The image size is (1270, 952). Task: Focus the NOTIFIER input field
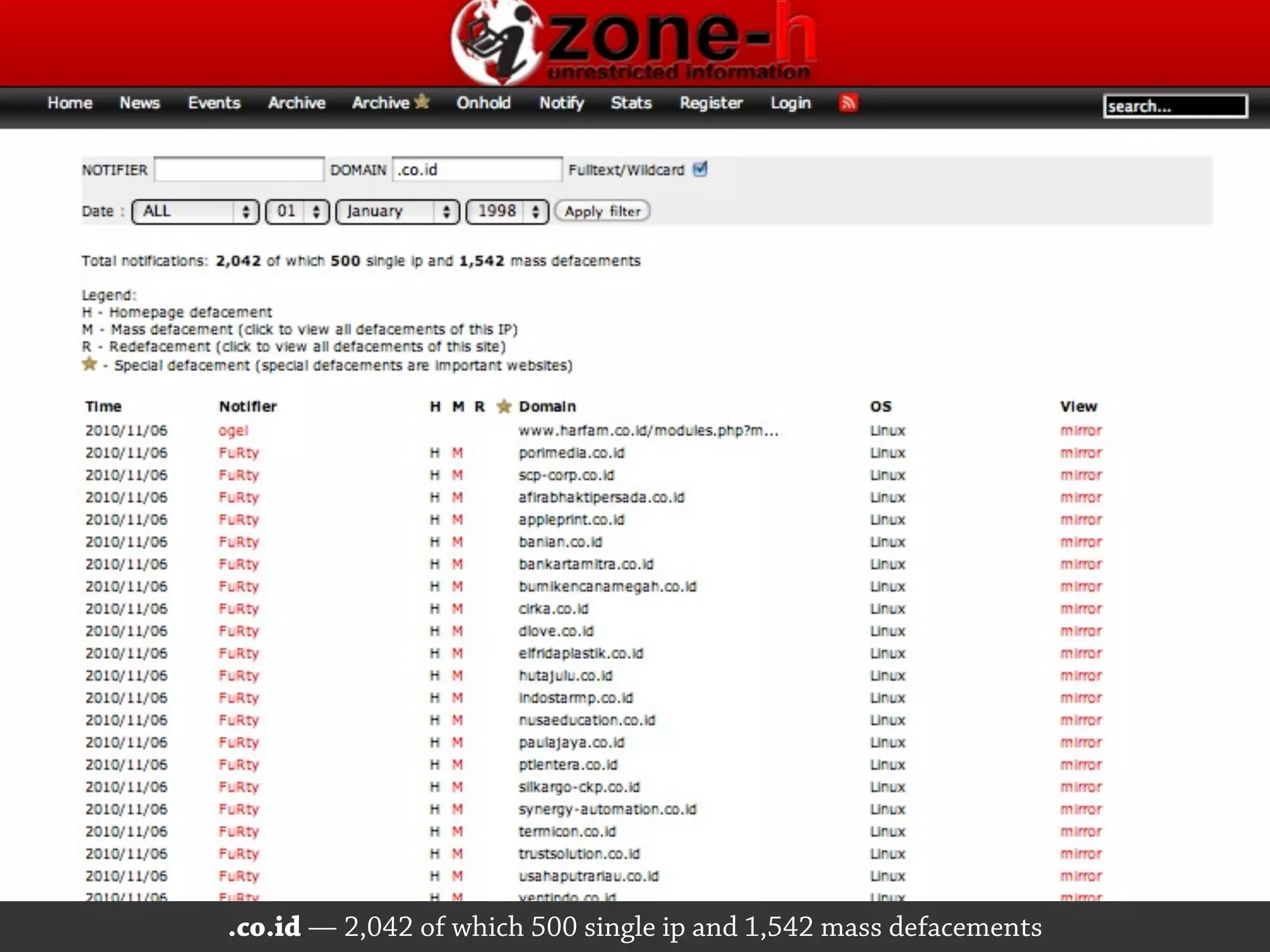pyautogui.click(x=239, y=169)
